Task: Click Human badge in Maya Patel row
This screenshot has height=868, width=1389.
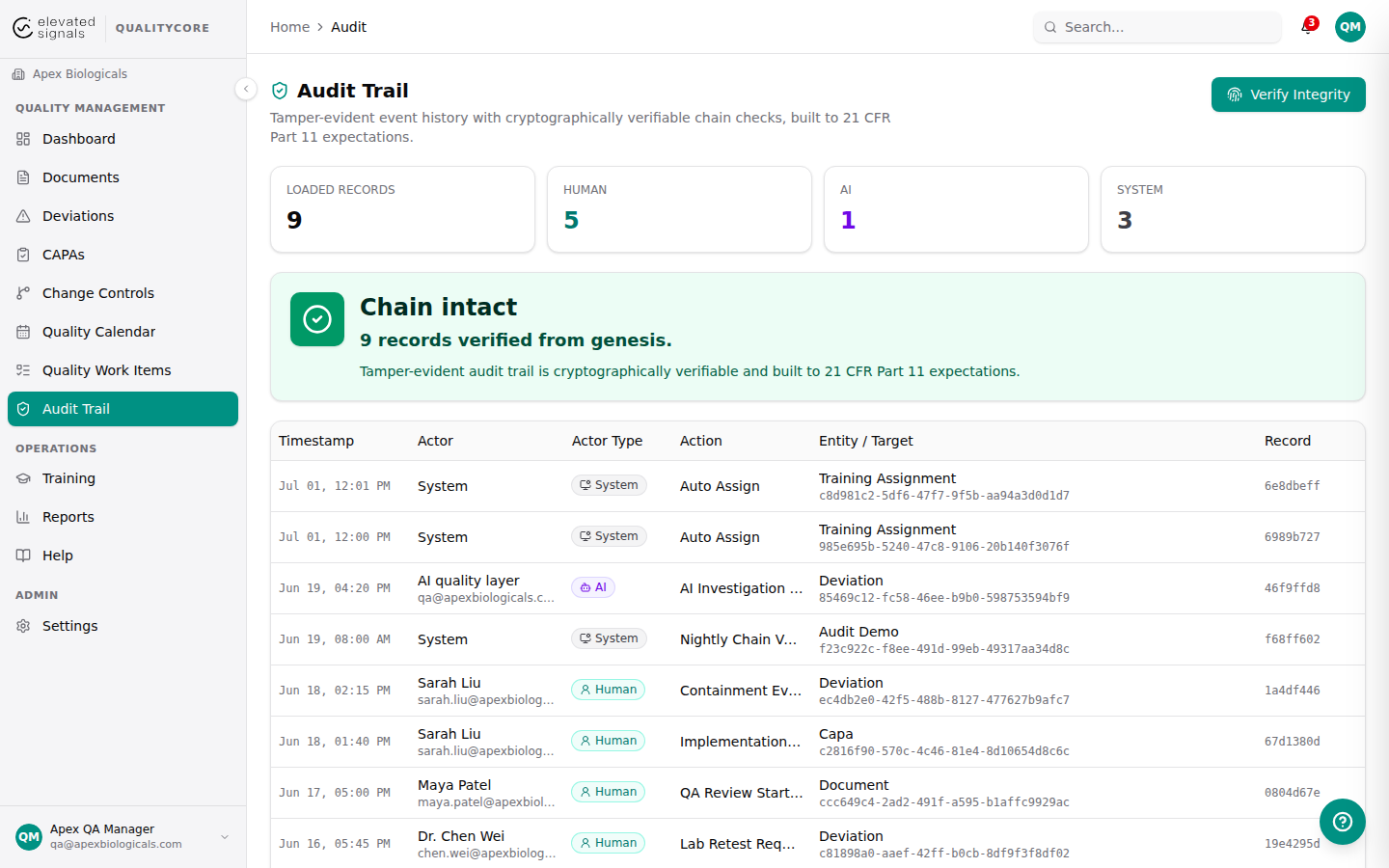Action: pos(609,792)
